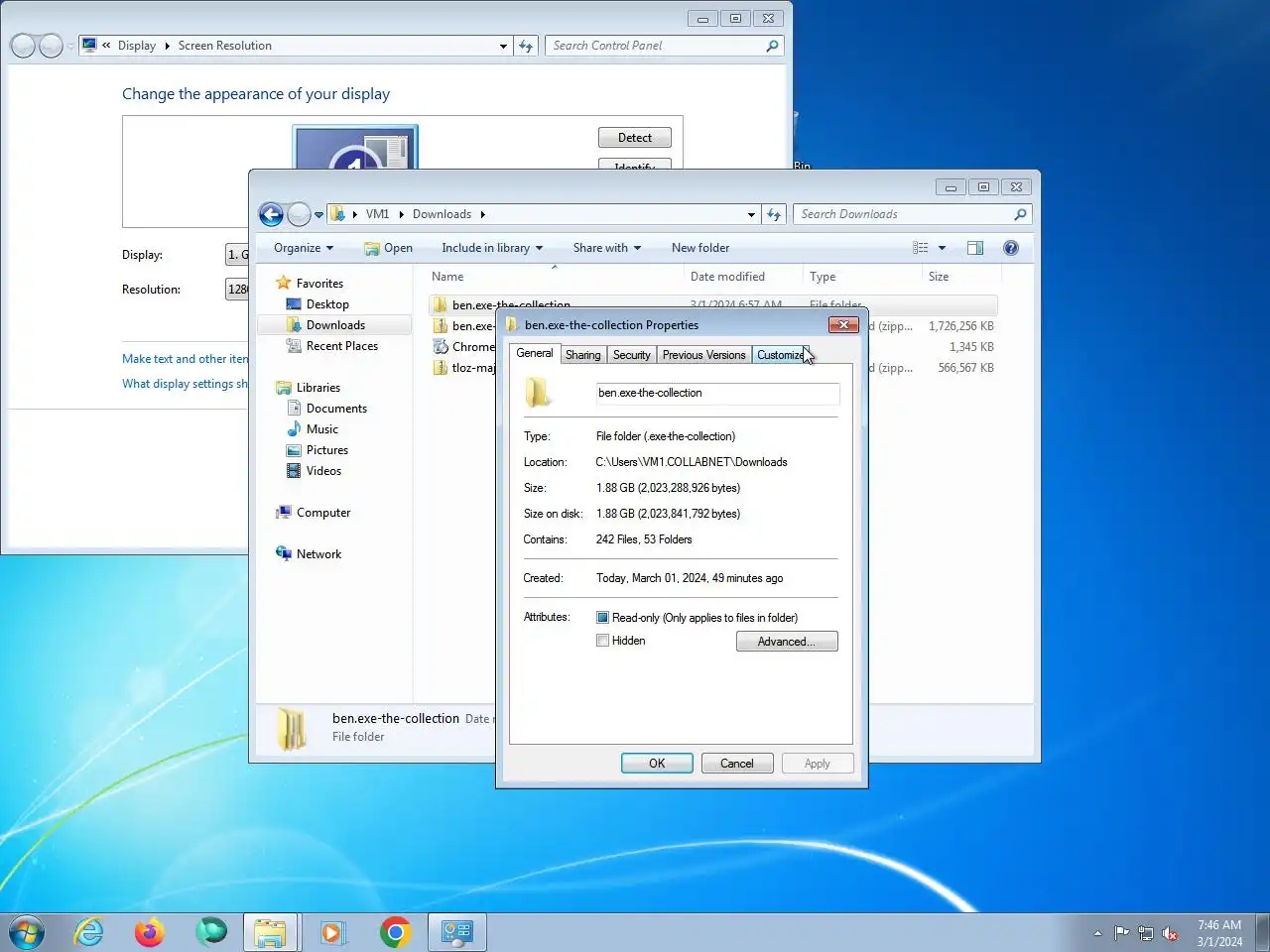Click the muted volume tray icon
1270x952 pixels.
(1170, 933)
